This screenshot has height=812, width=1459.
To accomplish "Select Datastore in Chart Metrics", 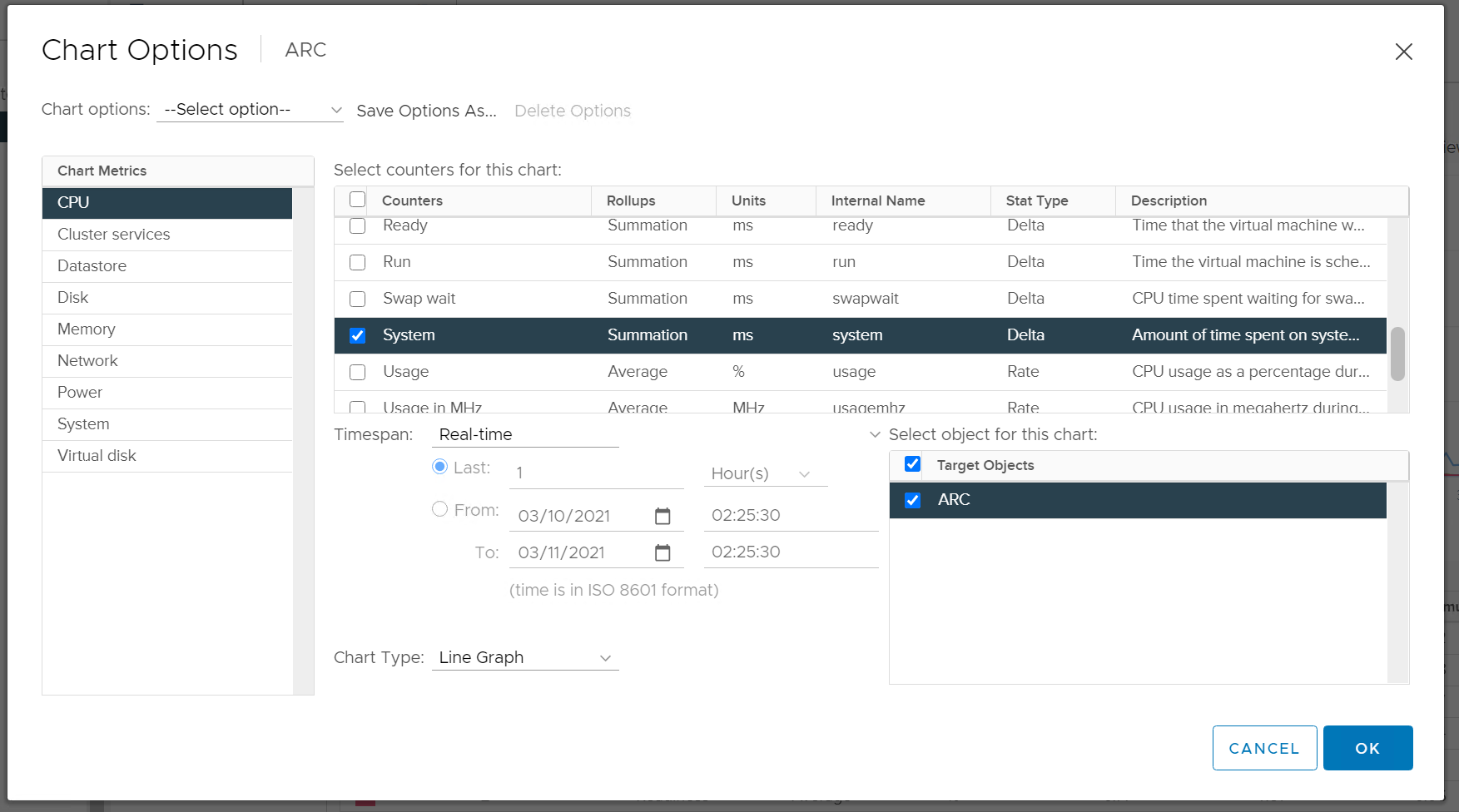I will coord(167,266).
